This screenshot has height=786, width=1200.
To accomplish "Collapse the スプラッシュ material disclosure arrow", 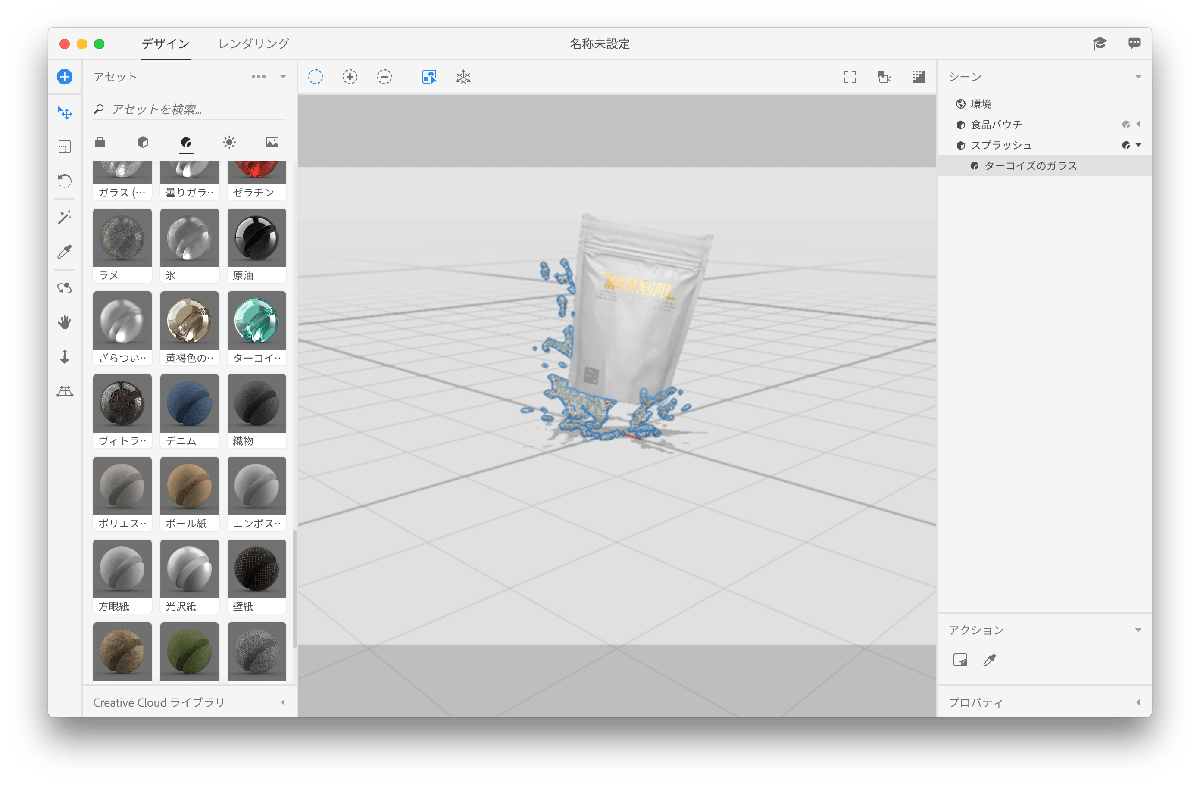I will click(x=1138, y=146).
